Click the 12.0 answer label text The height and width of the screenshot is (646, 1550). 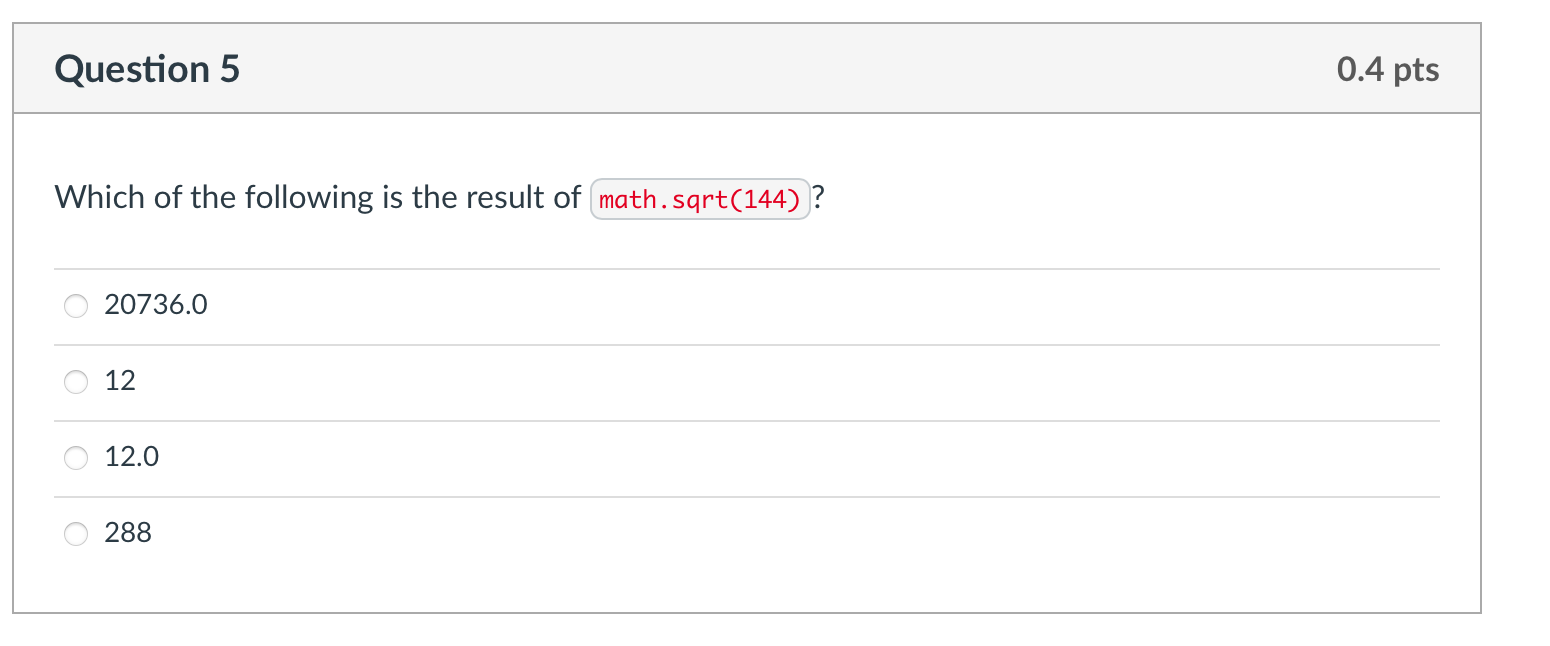132,457
